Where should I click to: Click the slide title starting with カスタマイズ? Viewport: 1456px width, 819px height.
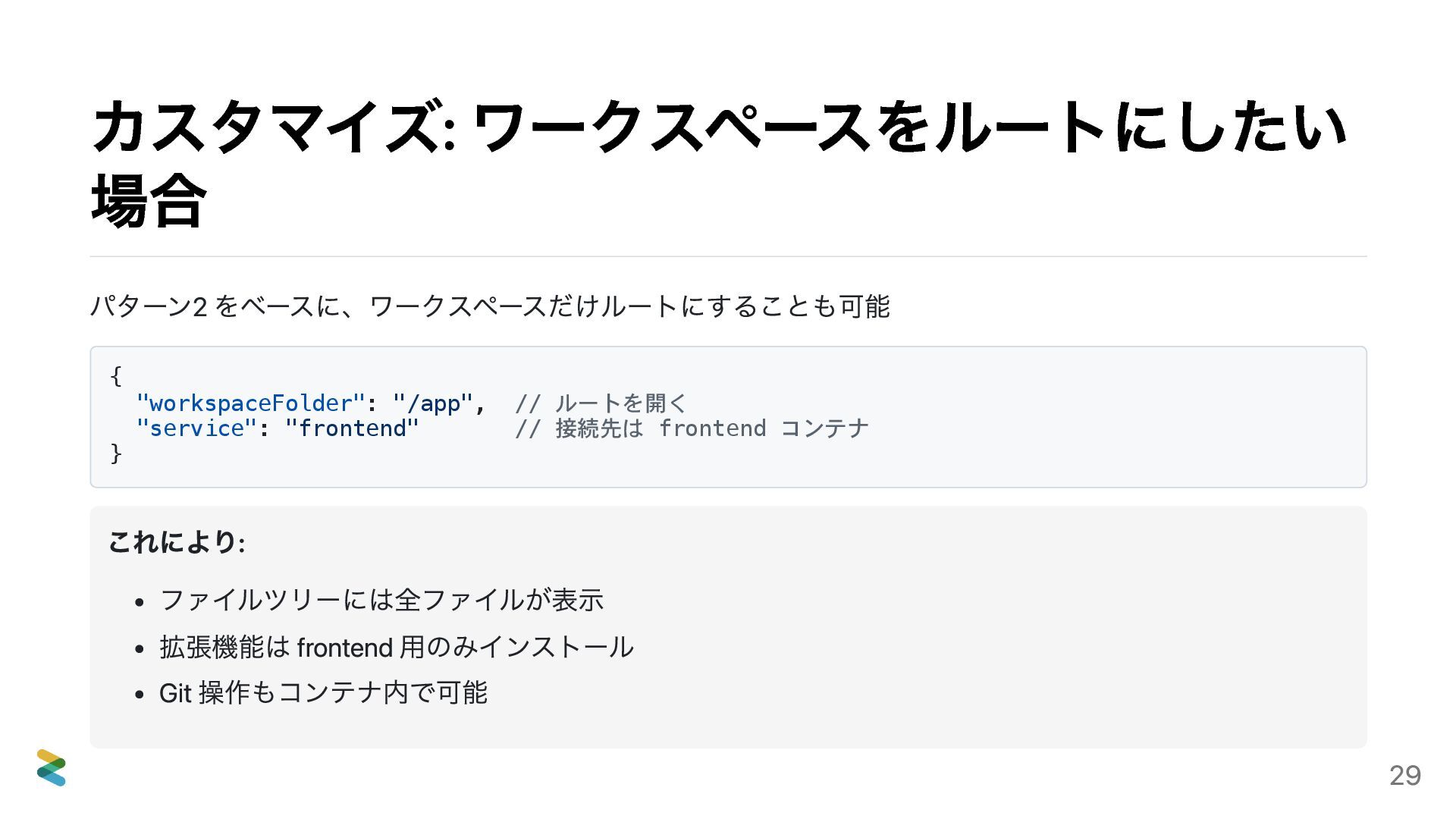point(717,127)
